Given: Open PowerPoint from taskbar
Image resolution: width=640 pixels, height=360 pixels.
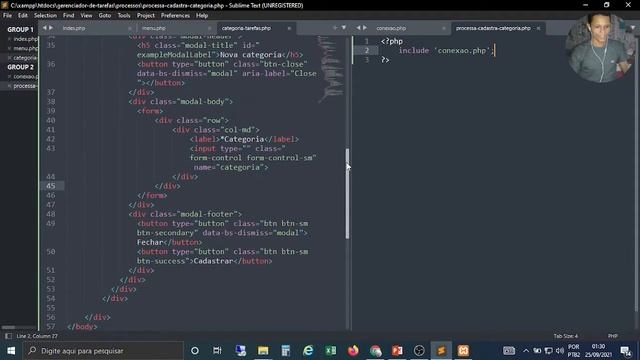Looking at the screenshot, I should point(397,351).
